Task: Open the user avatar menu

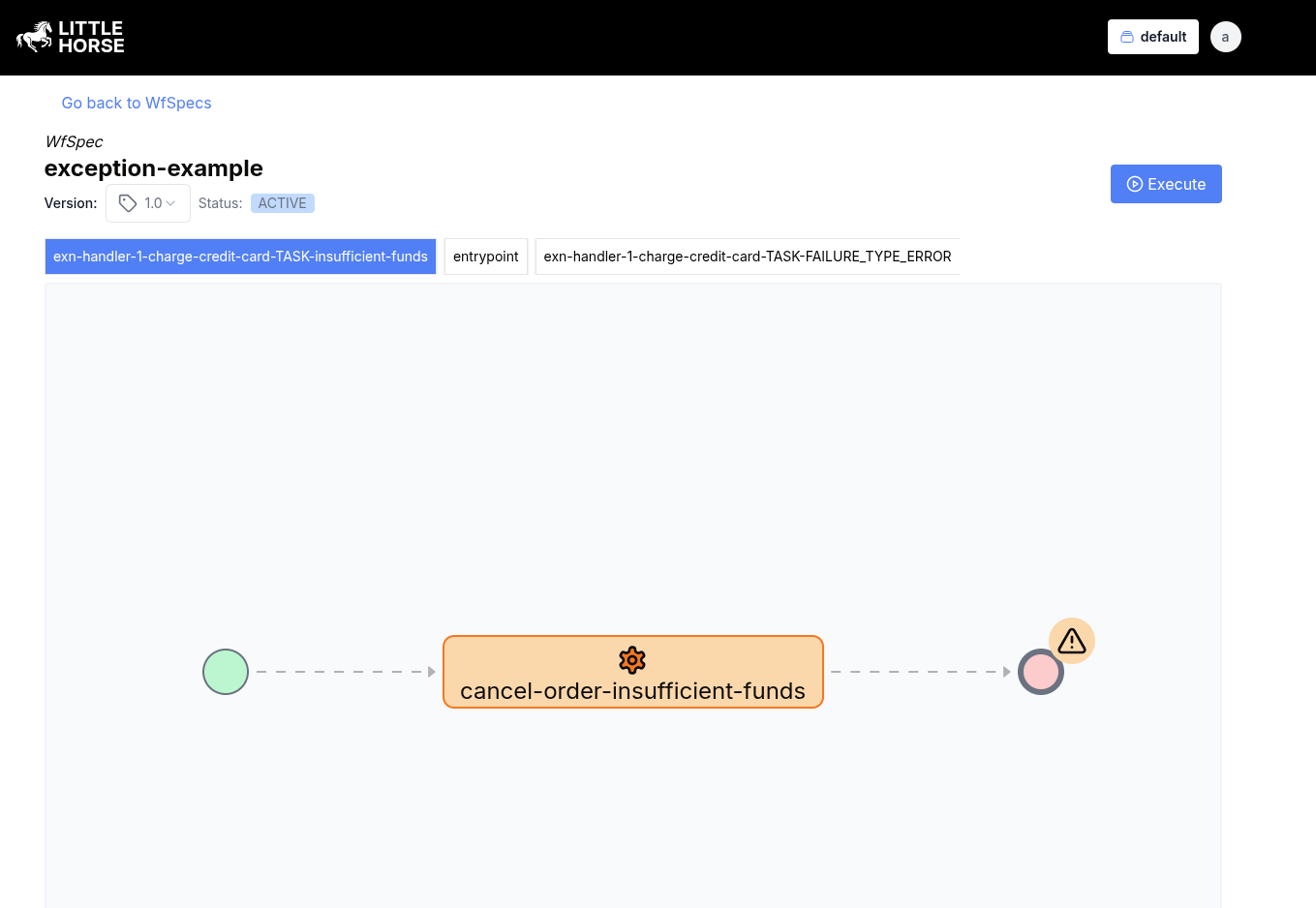Action: 1225,37
